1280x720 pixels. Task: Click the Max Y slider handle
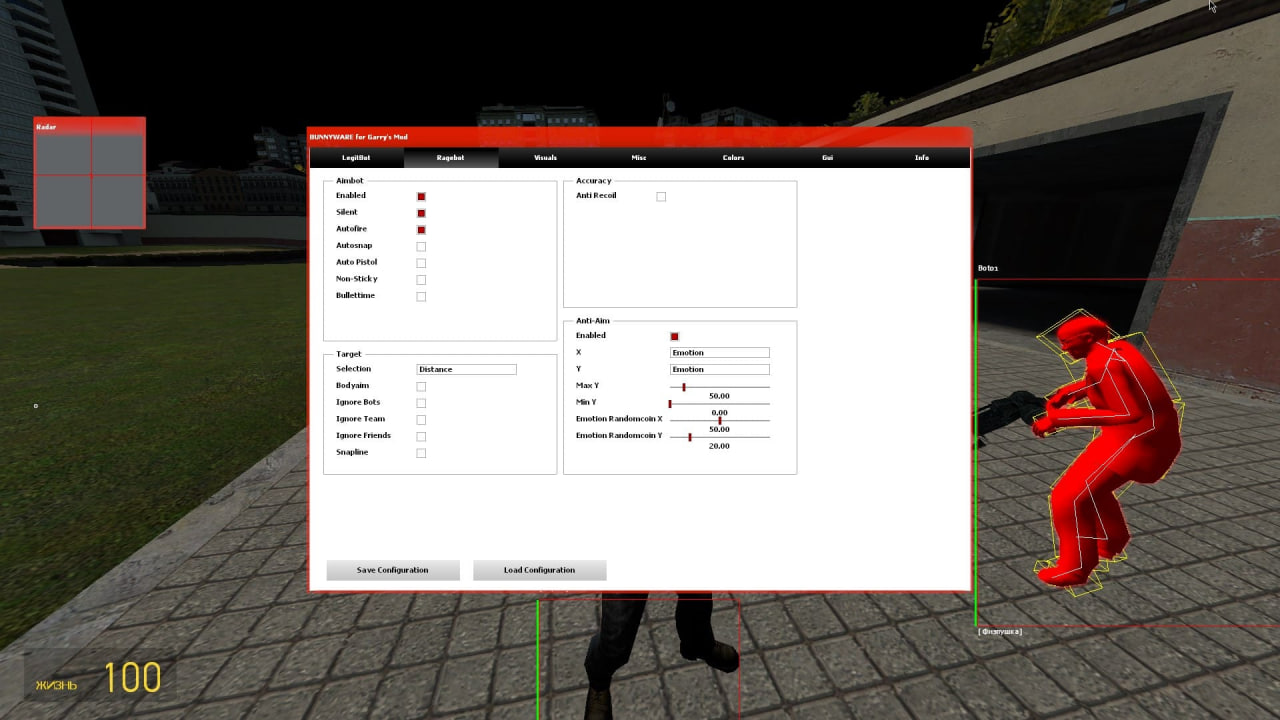point(684,387)
